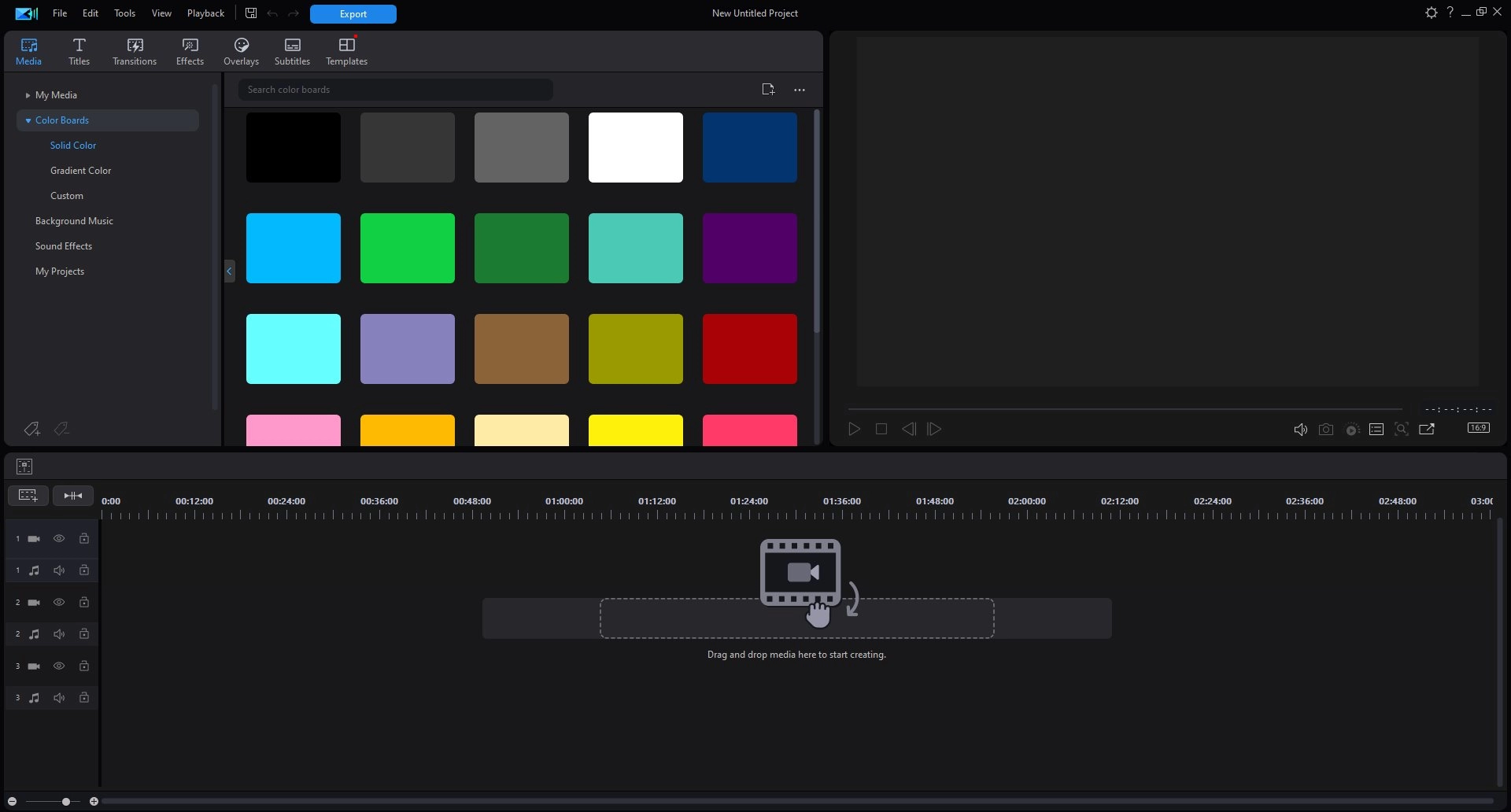1511x812 pixels.
Task: Click the add tracks icon in timeline
Action: (28, 496)
